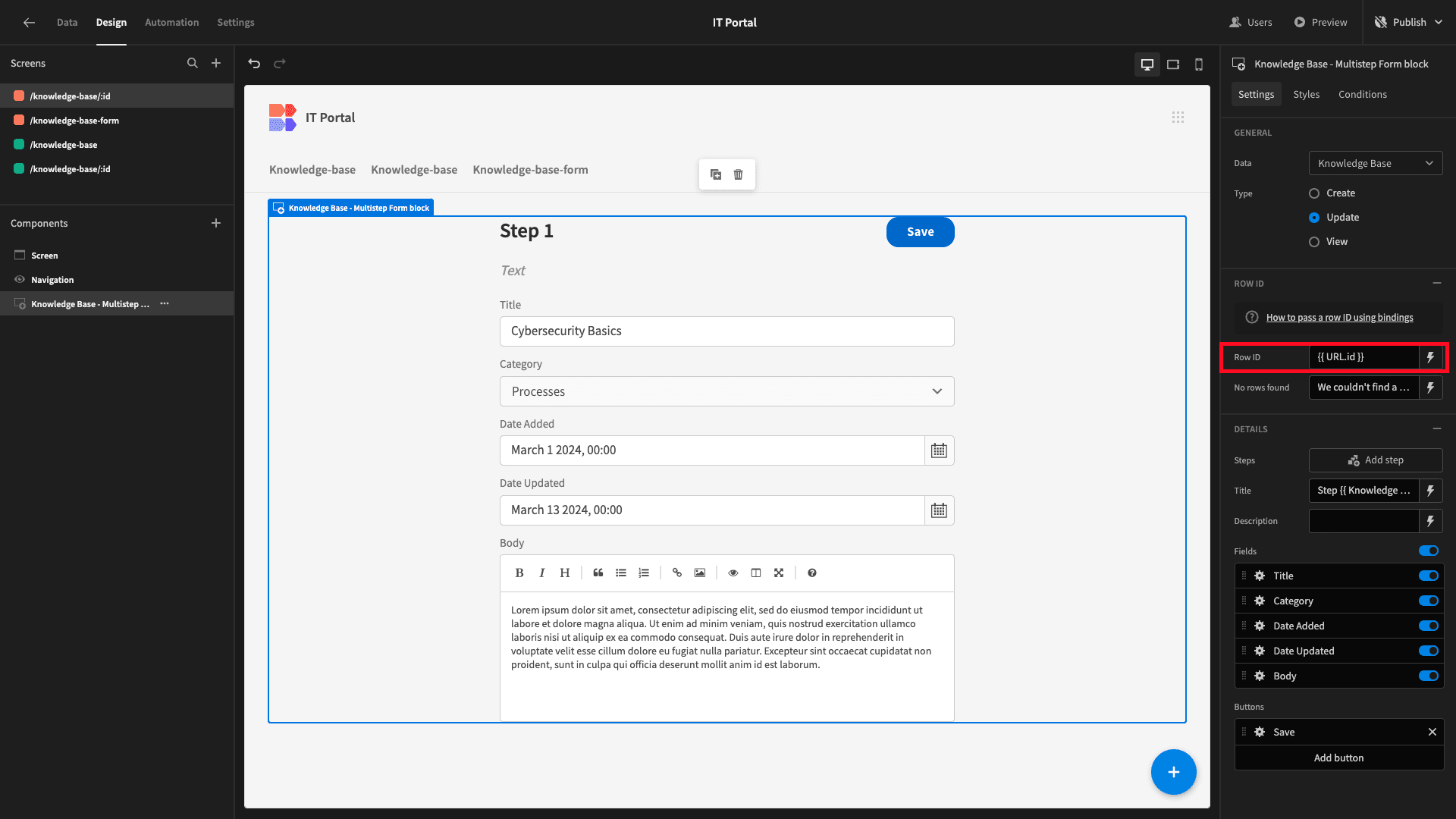
Task: Search screens with the magnifier icon
Action: click(193, 64)
